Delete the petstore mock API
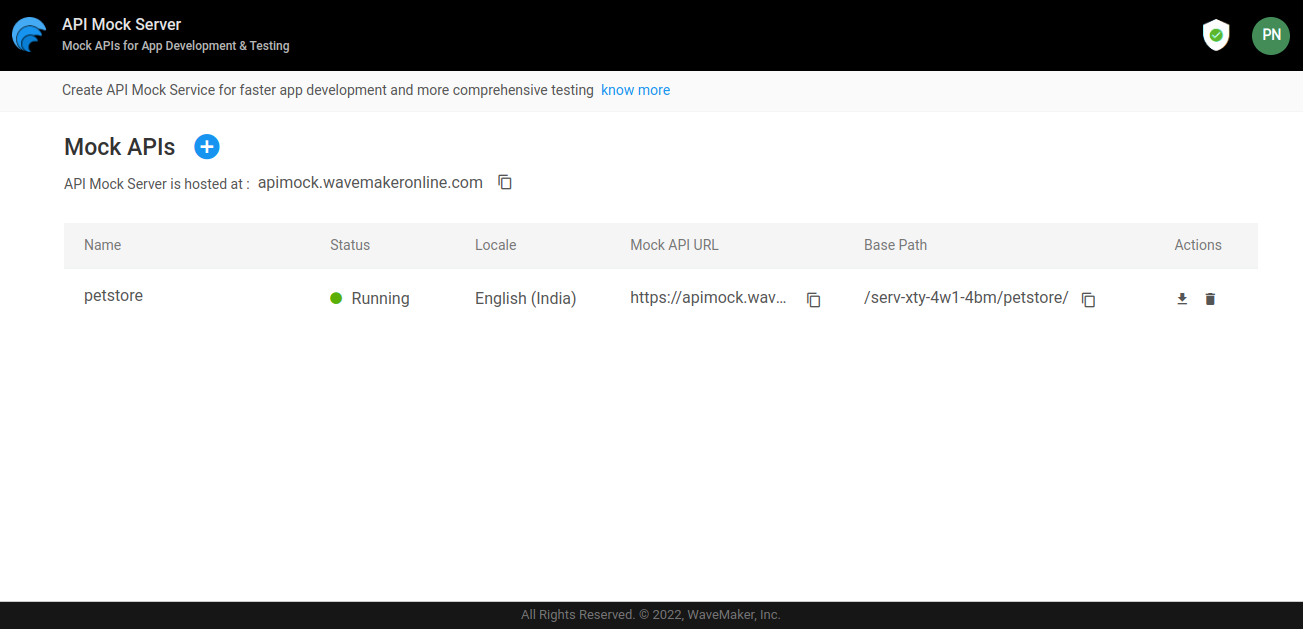 point(1210,299)
